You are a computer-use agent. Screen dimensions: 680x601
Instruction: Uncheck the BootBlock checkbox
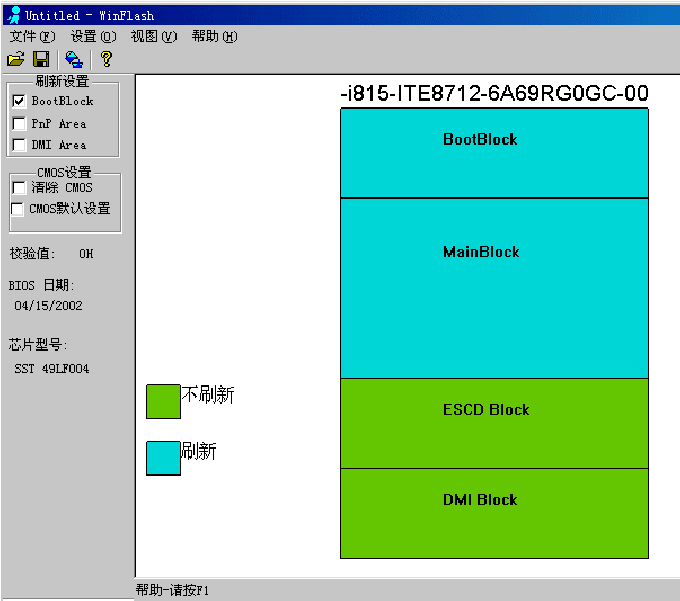tap(19, 101)
